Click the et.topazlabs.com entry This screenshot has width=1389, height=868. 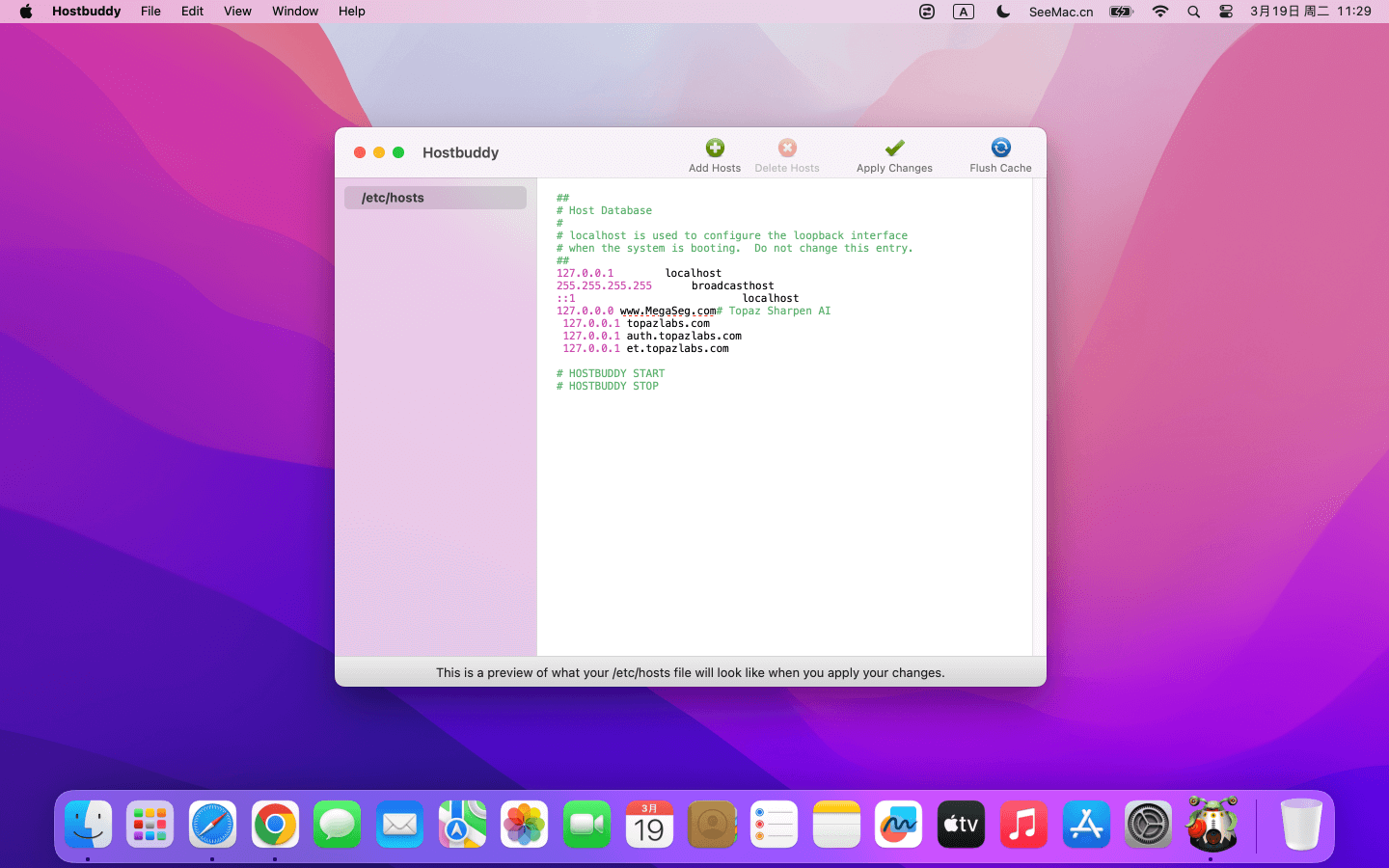pyautogui.click(x=677, y=348)
